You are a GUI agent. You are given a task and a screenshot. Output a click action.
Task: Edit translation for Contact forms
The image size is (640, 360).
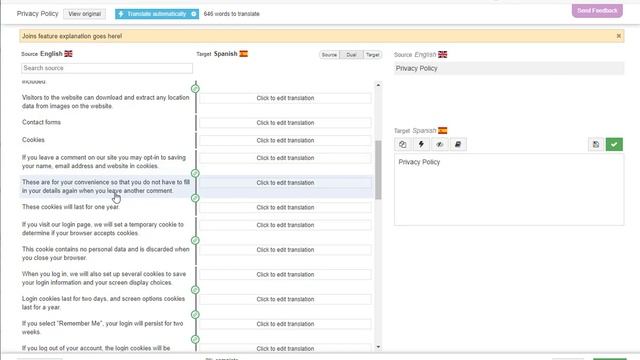tap(285, 123)
